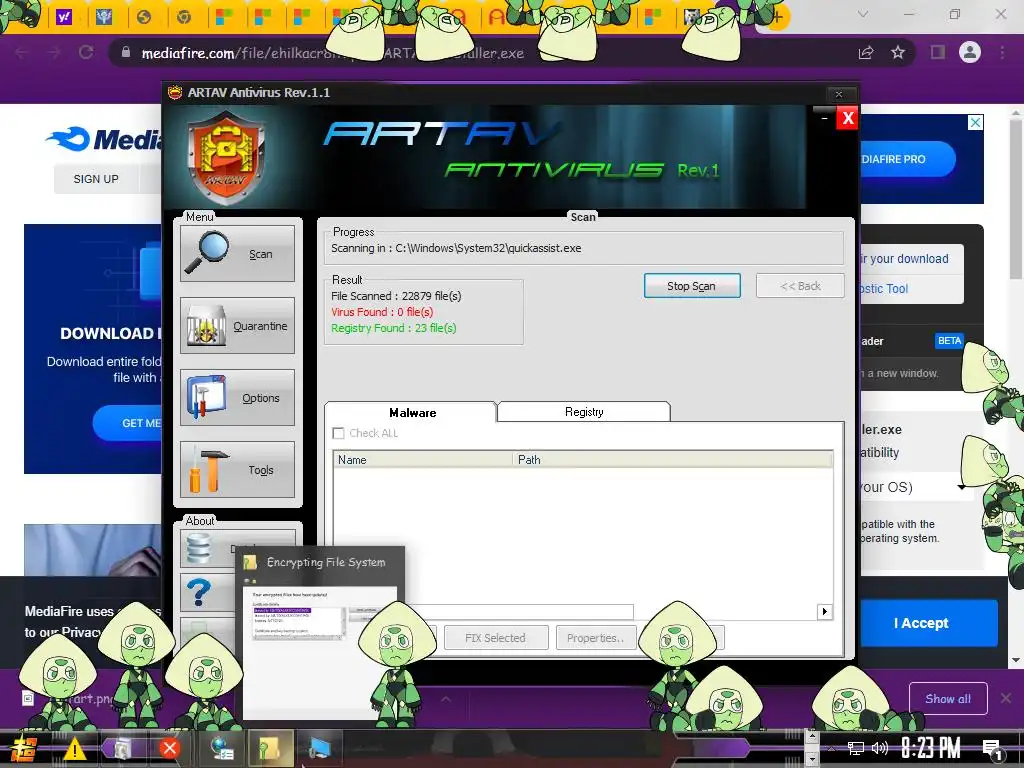This screenshot has width=1024, height=768.
Task: Sort results by Name column header
Action: 423,460
